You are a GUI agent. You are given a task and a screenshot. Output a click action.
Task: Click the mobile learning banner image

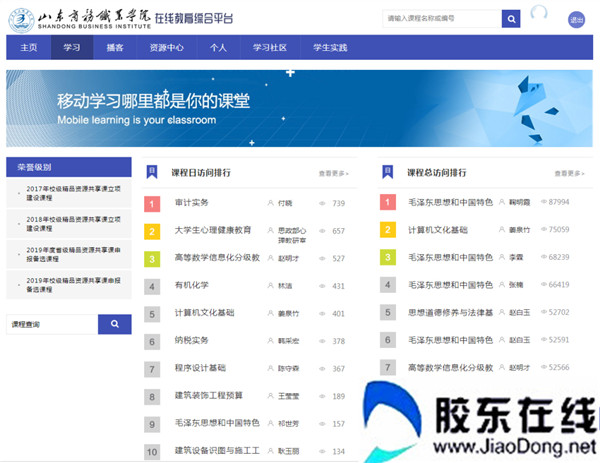[299, 108]
